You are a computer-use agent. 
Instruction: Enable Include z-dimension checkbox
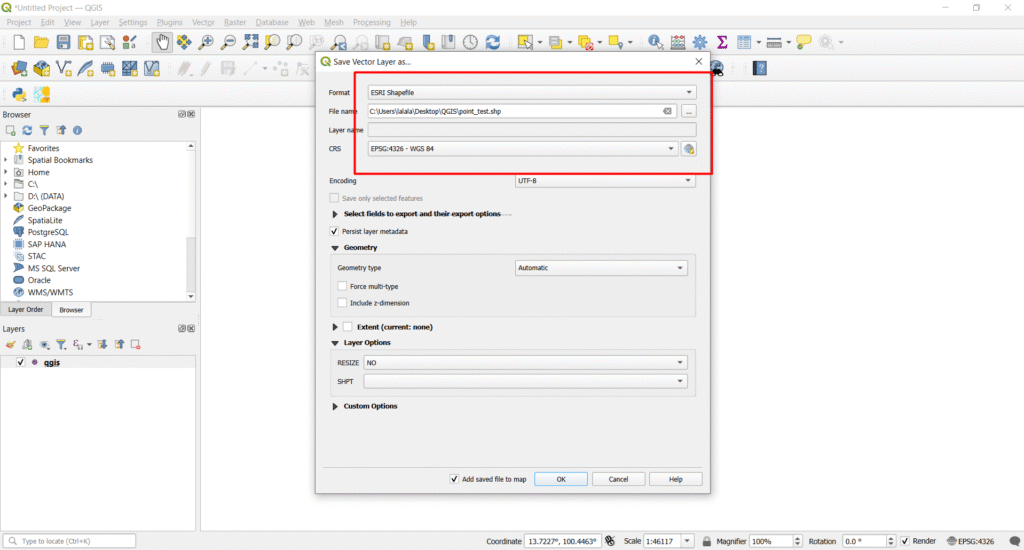[342, 303]
